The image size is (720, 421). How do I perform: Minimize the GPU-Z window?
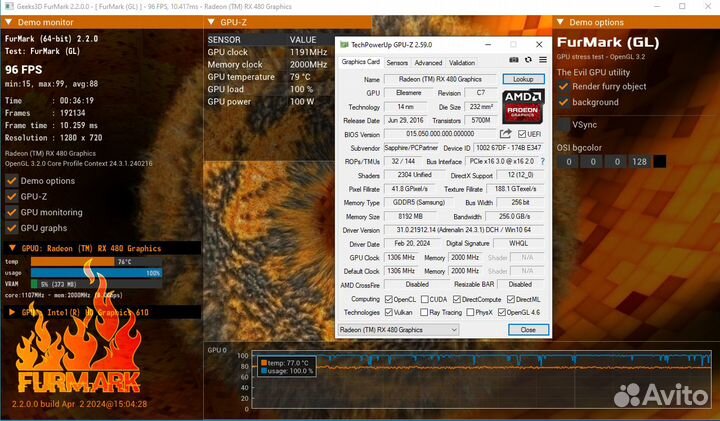pos(488,45)
